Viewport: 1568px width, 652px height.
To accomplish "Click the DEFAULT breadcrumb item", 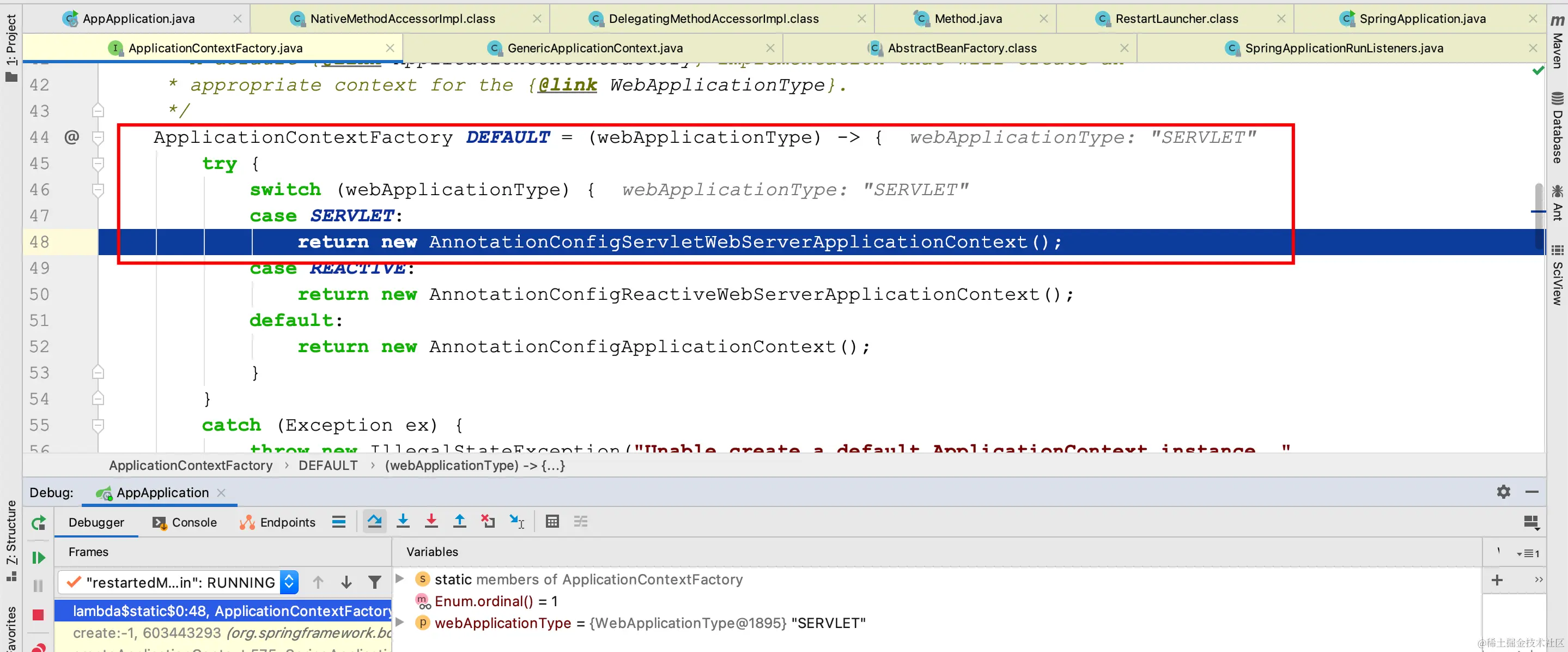I will pos(328,466).
